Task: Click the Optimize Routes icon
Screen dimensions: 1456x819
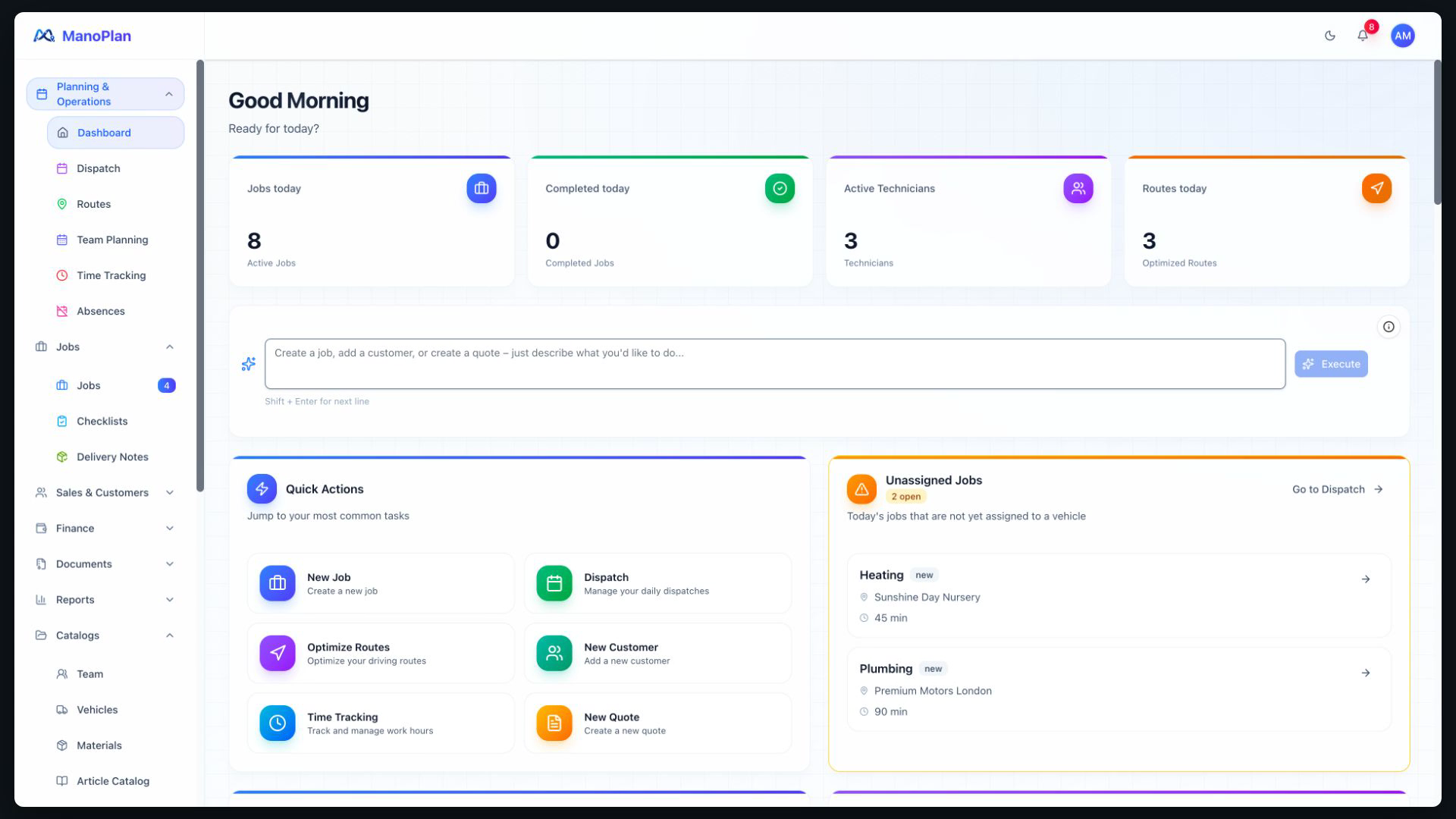Action: pos(278,653)
